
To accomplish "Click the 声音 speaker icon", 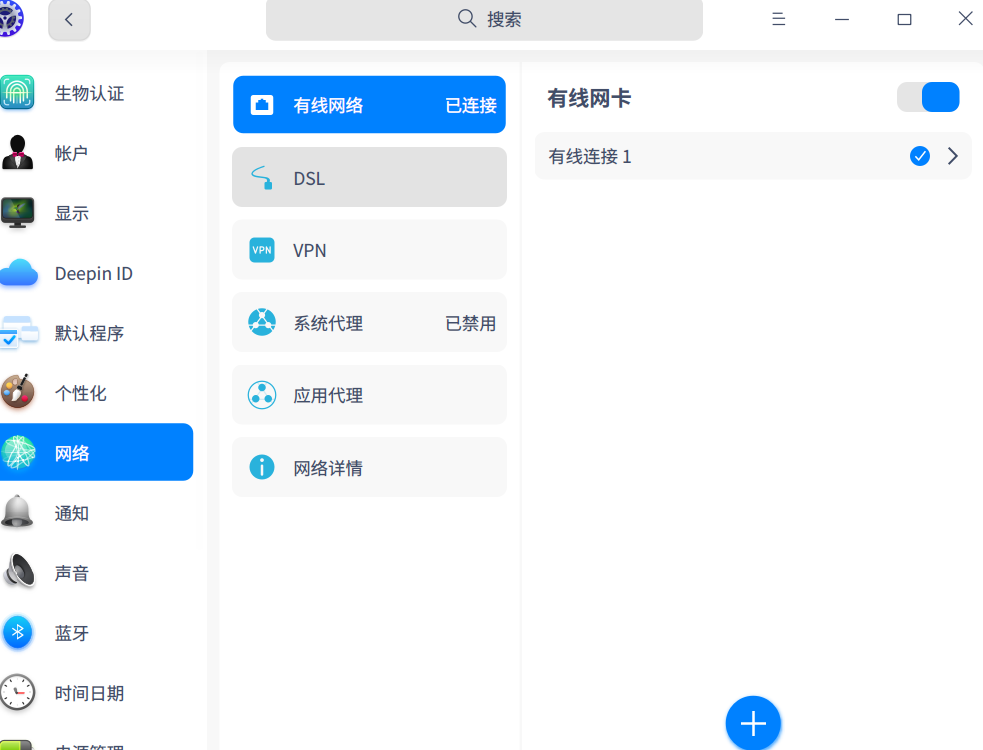I will pos(19,571).
